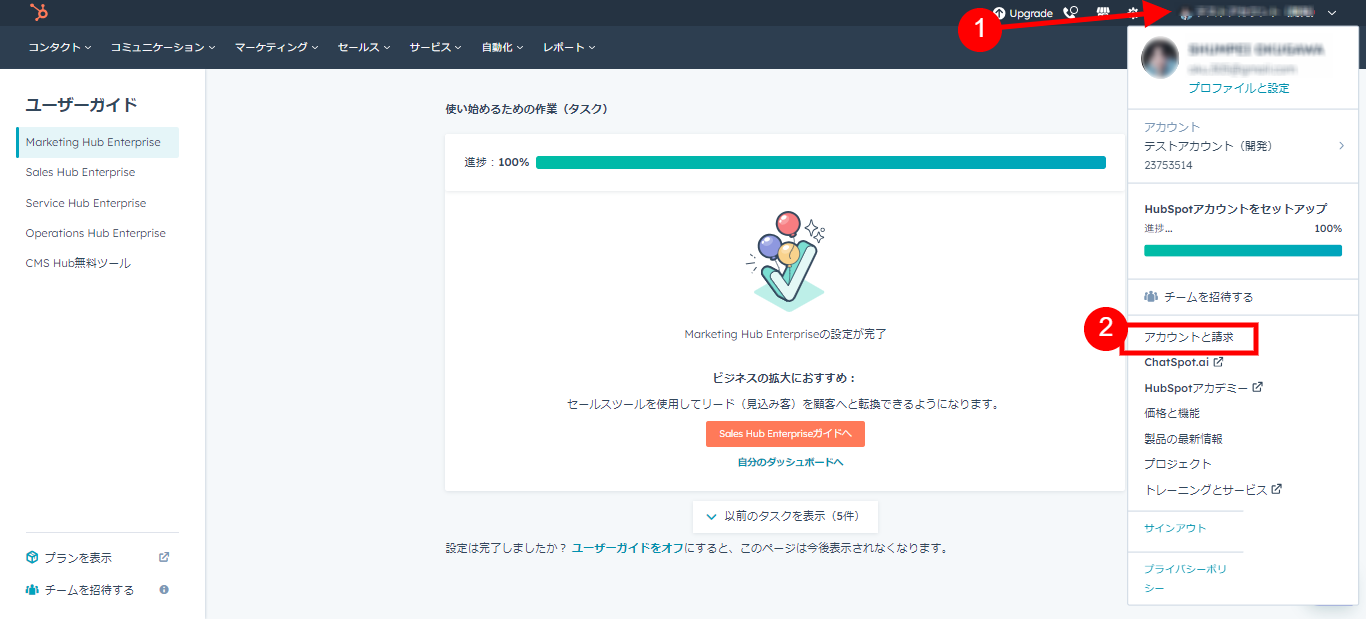
Task: Select 価格と機能 menu item
Action: pyautogui.click(x=1172, y=413)
